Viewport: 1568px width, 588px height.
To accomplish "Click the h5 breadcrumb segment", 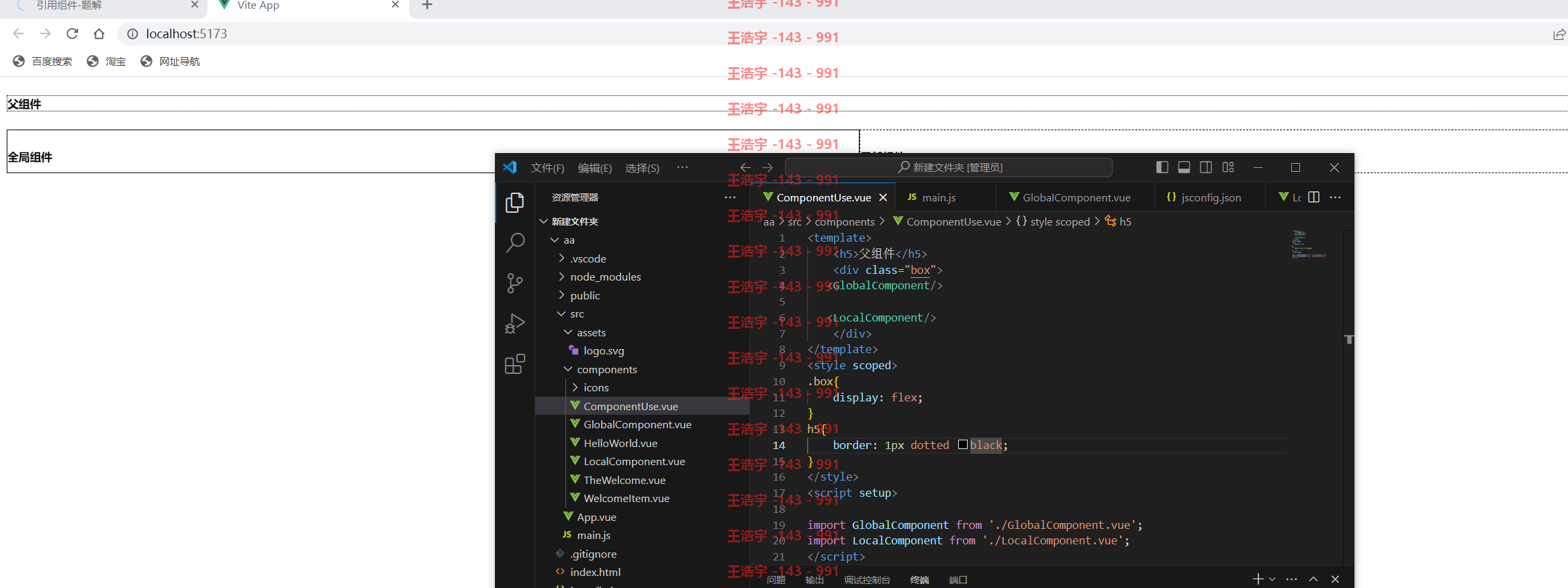I will click(x=1118, y=222).
